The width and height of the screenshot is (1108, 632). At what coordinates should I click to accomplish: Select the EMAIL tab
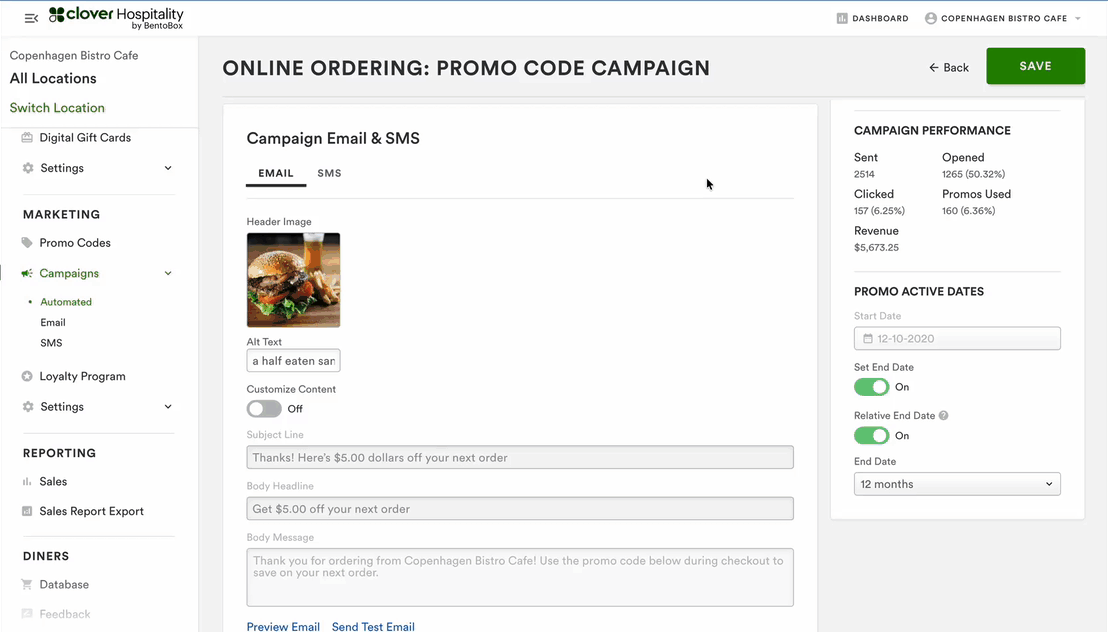click(x=276, y=173)
